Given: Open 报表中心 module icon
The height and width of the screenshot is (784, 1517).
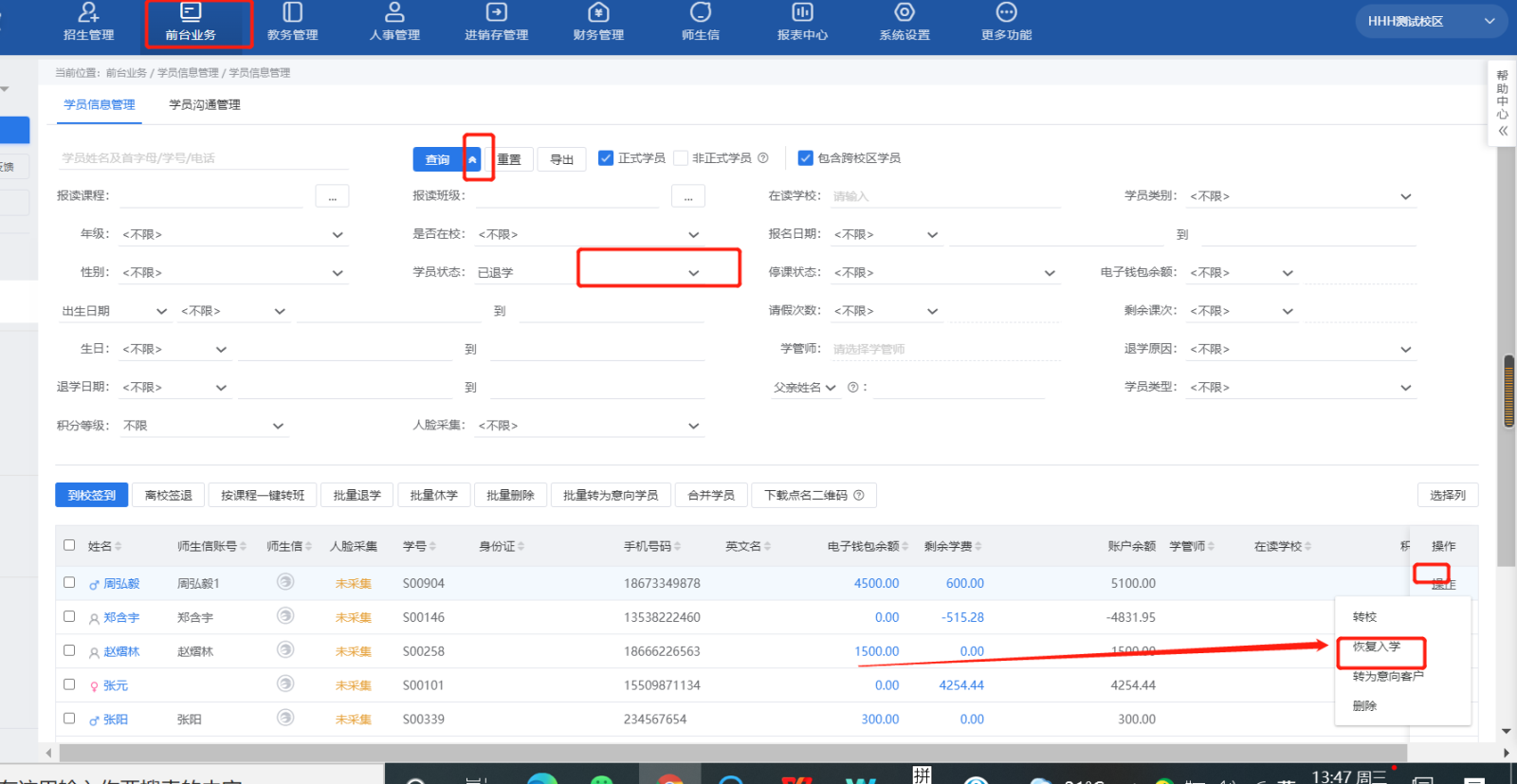Looking at the screenshot, I should click(802, 12).
